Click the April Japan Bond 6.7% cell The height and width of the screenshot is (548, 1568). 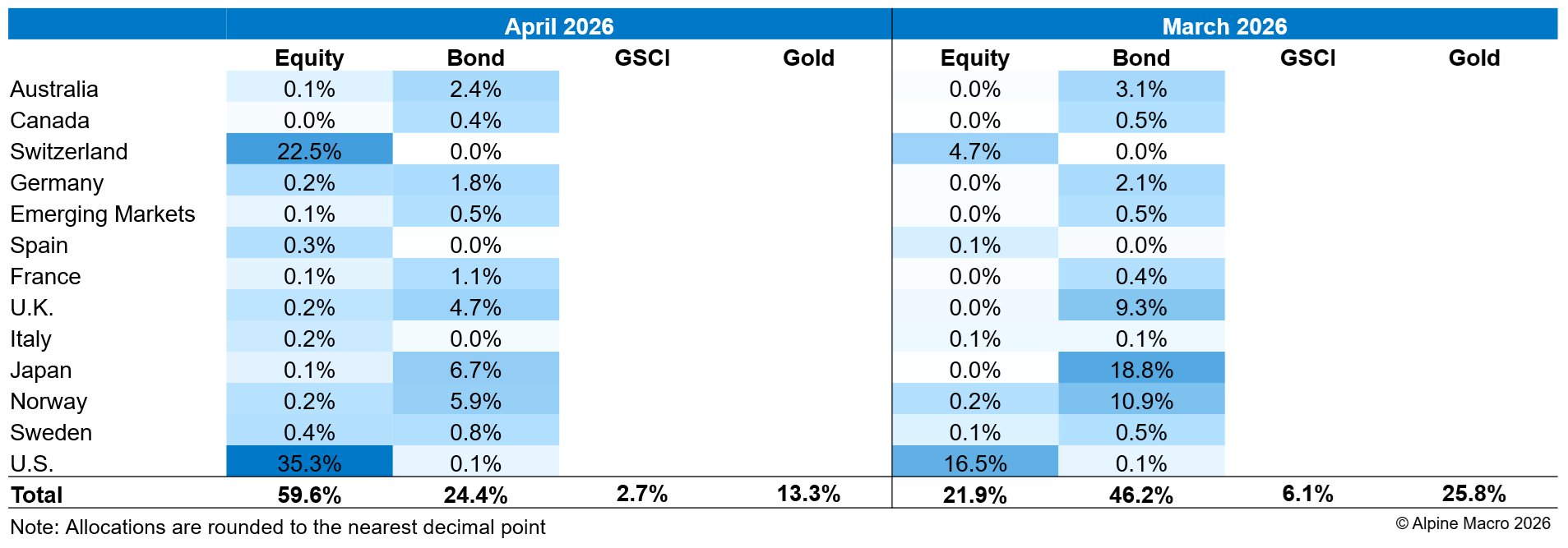pyautogui.click(x=475, y=370)
